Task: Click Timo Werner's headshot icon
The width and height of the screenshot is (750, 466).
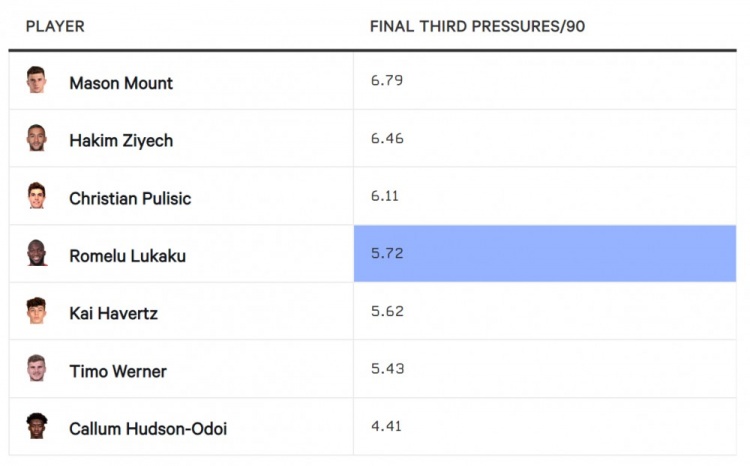Action: click(36, 368)
